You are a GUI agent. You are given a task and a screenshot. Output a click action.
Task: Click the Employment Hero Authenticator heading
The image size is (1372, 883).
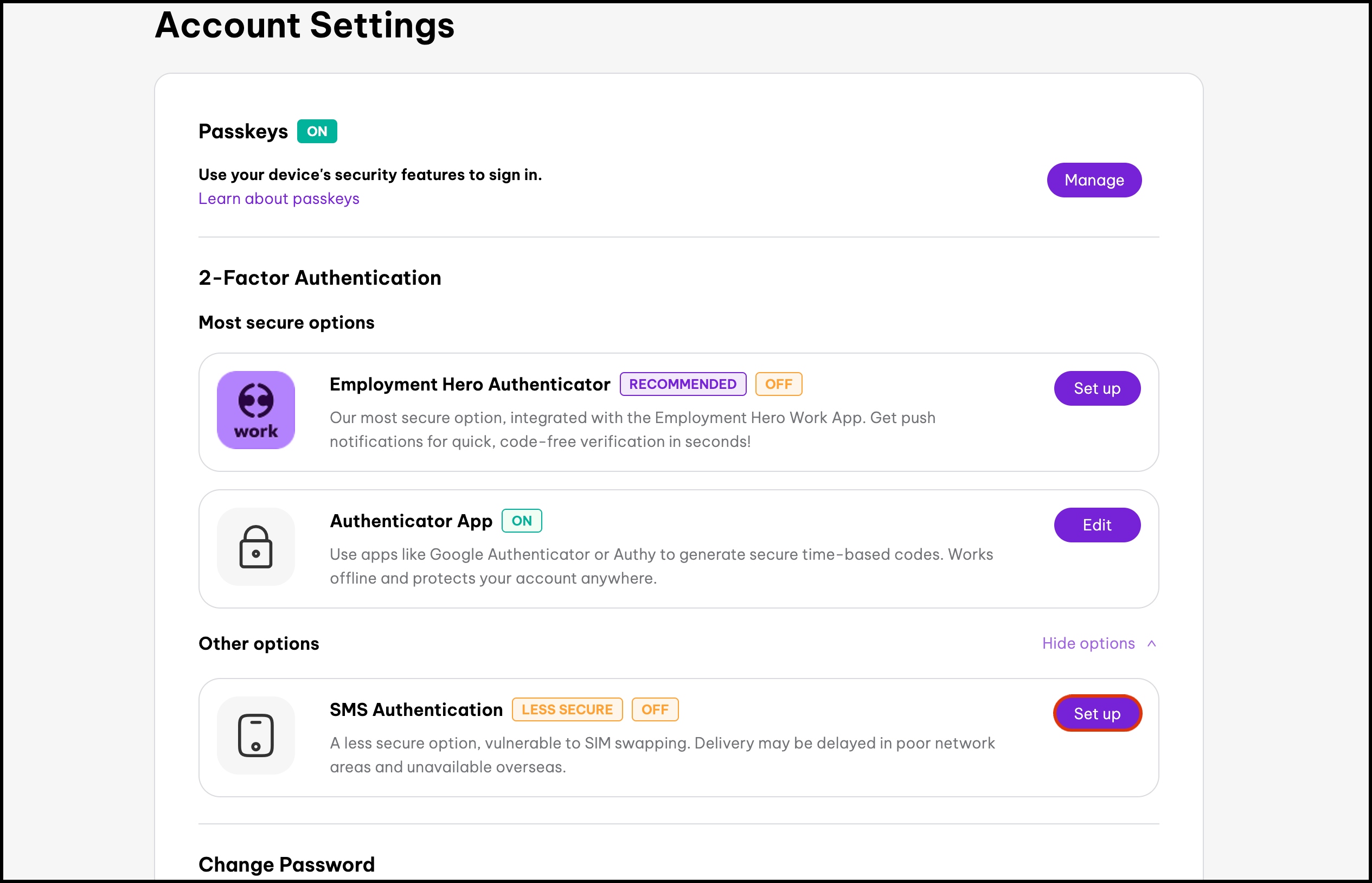(470, 384)
